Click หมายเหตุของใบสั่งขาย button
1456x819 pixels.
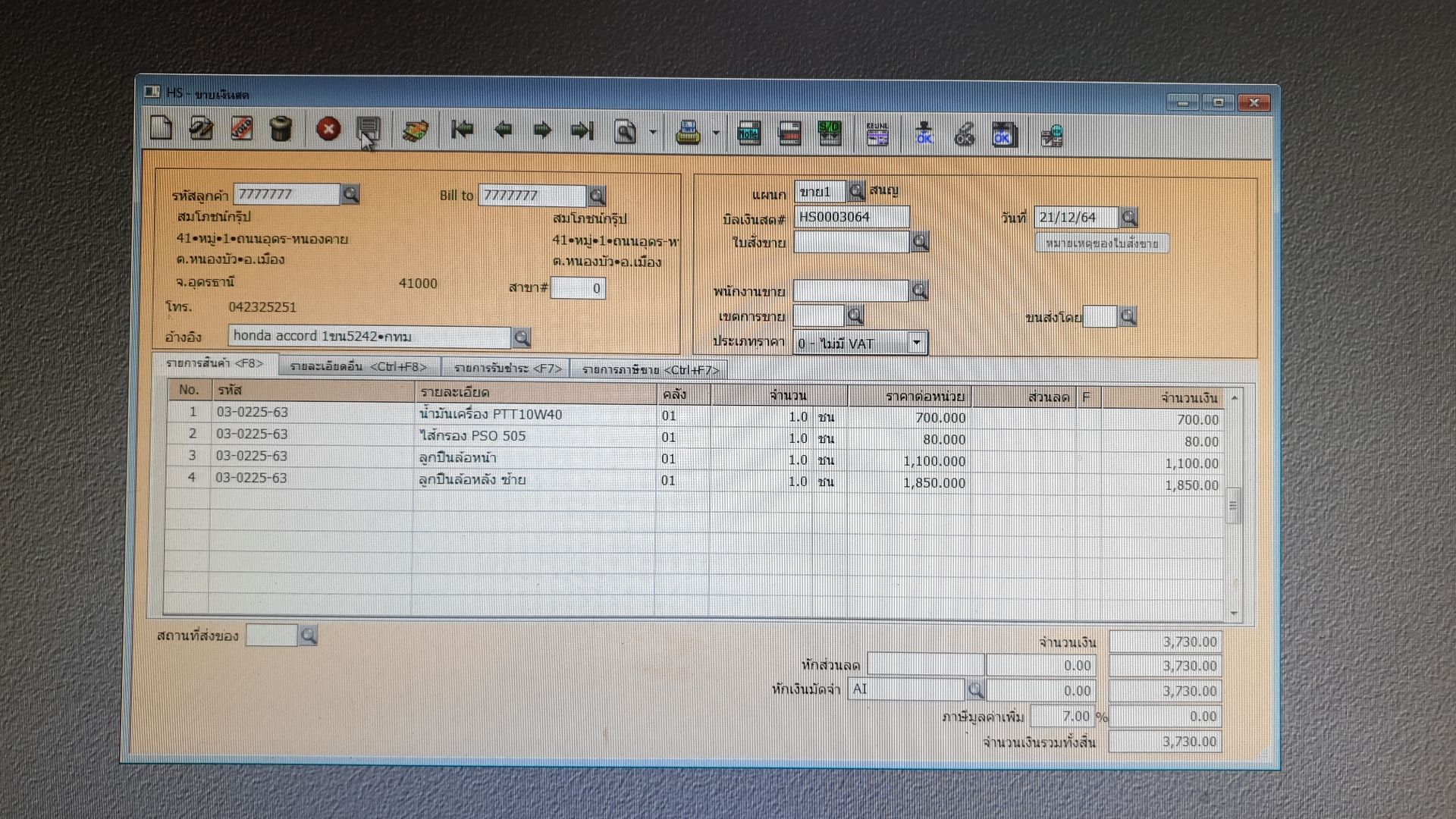pos(1101,243)
